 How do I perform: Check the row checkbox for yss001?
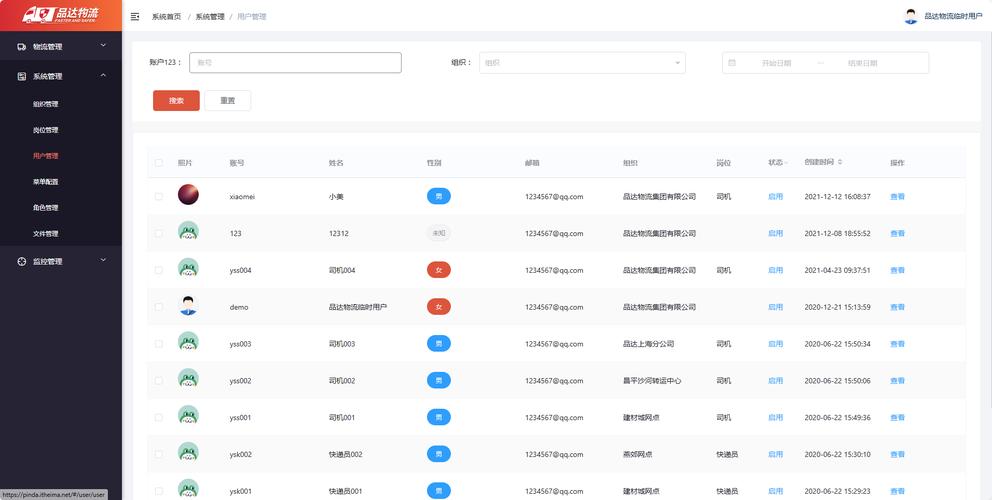coord(159,417)
